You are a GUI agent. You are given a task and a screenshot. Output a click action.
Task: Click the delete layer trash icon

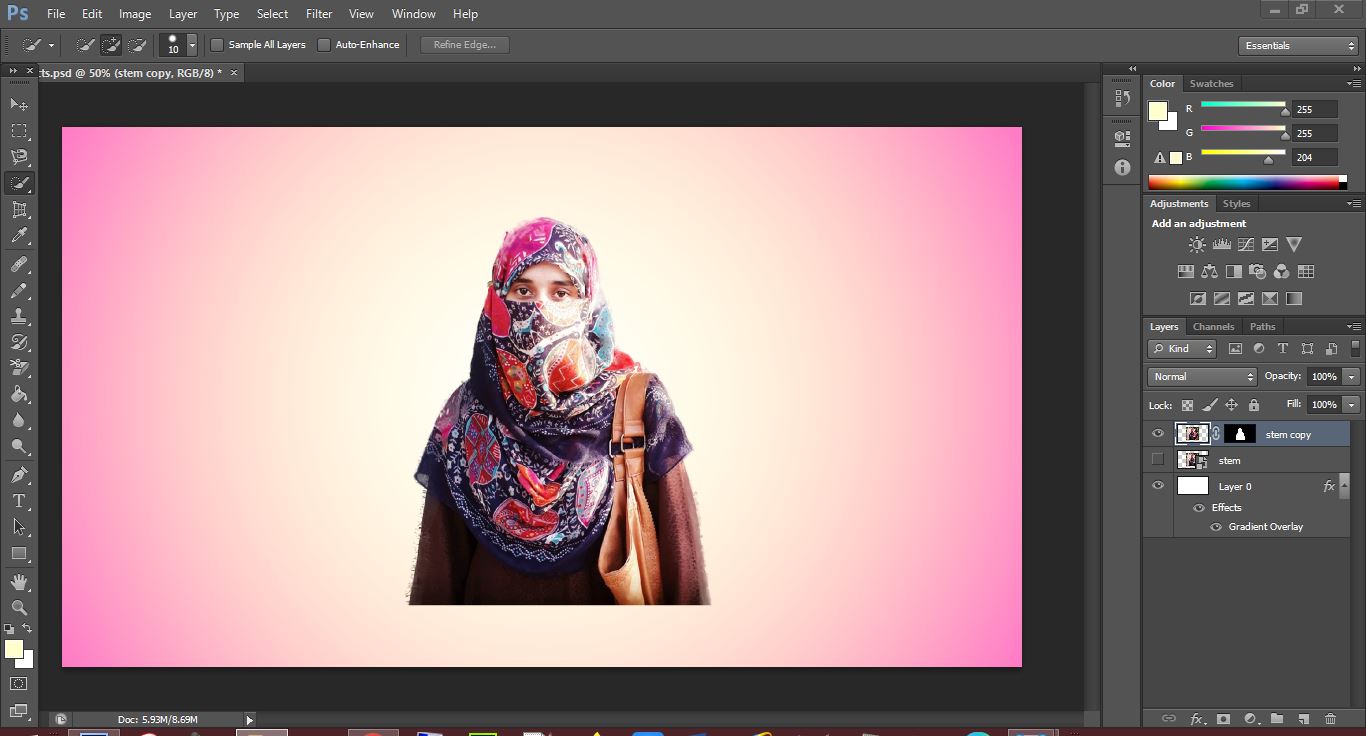pyautogui.click(x=1330, y=718)
